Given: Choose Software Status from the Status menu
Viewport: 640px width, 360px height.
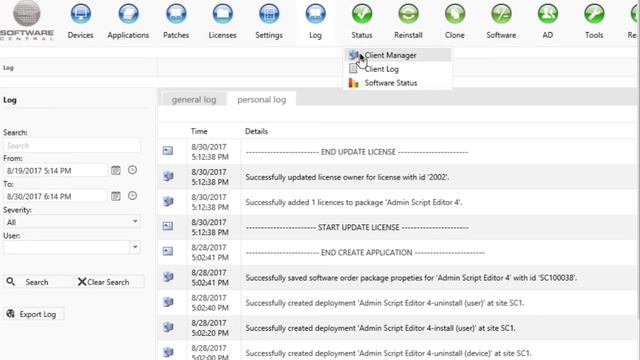Looking at the screenshot, I should click(398, 83).
